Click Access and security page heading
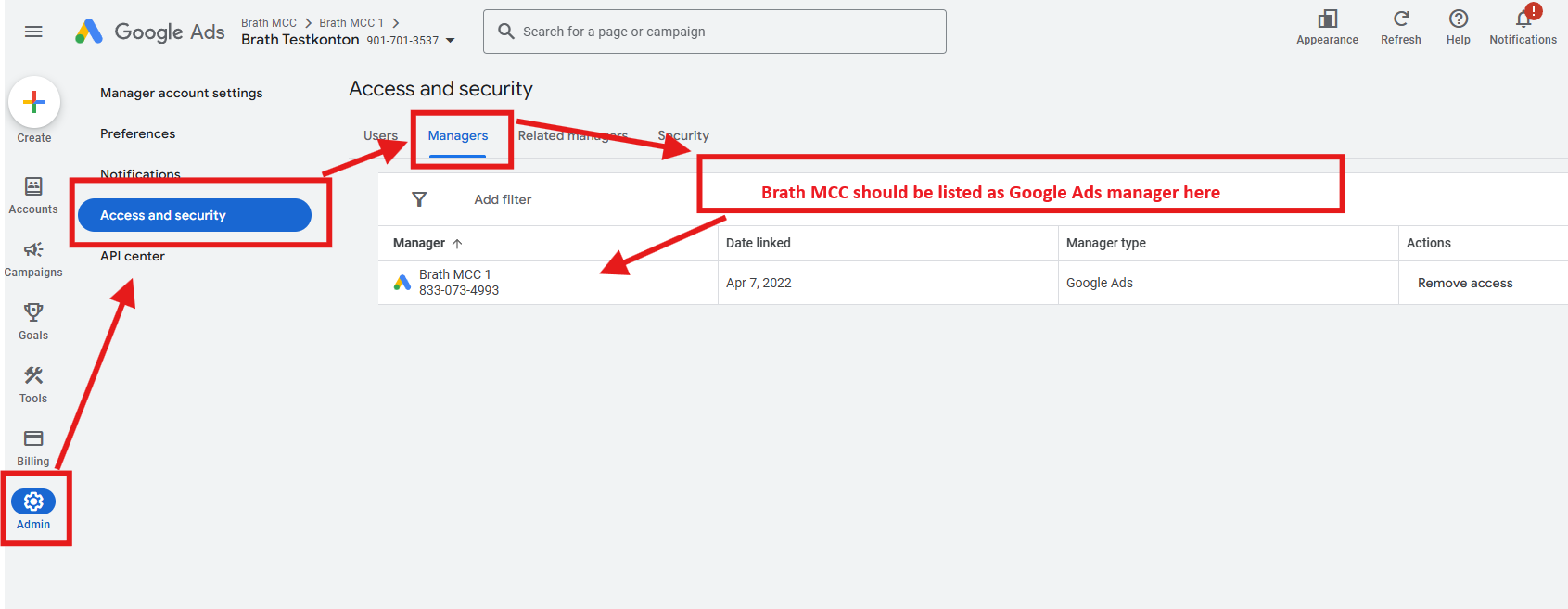The height and width of the screenshot is (609, 1568). point(441,89)
